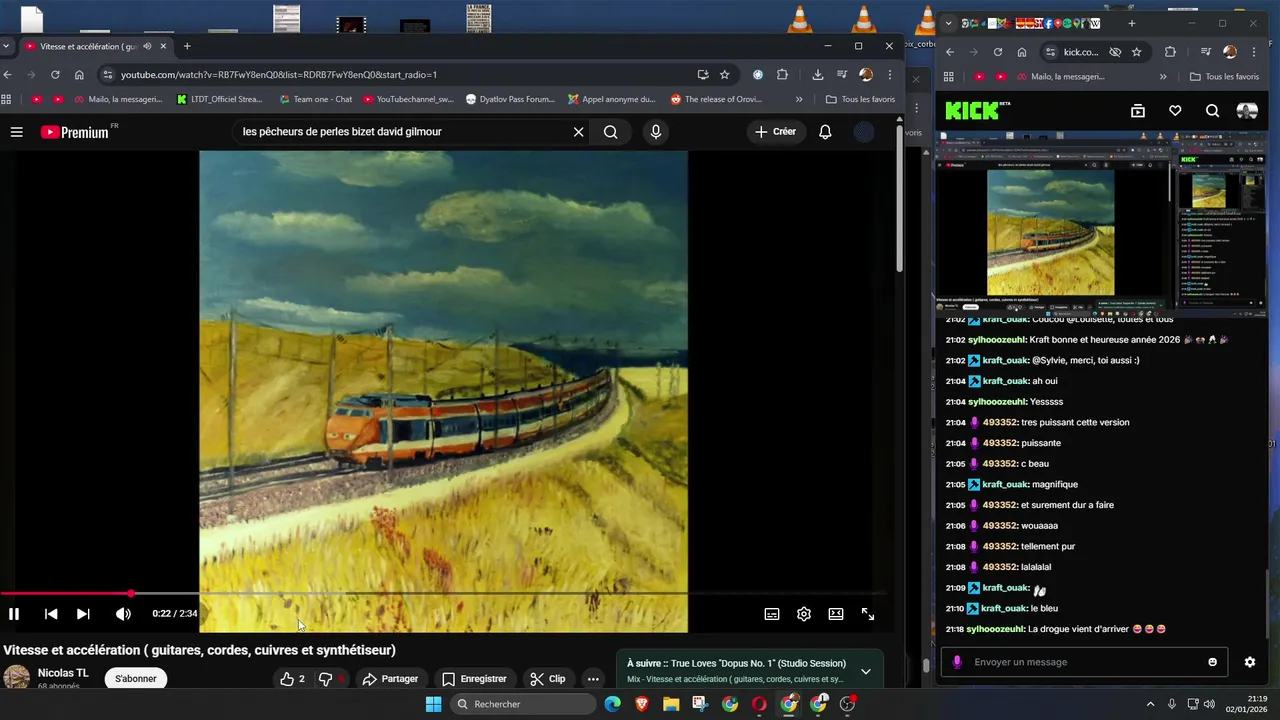The height and width of the screenshot is (720, 1280).
Task: Open tab search dropdown in YouTube window
Action: tap(6, 46)
